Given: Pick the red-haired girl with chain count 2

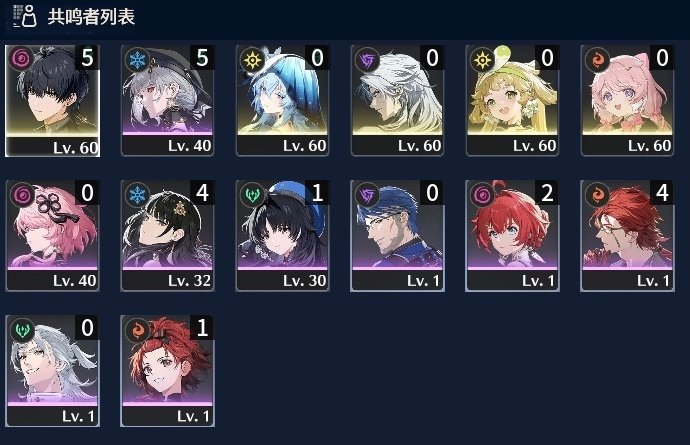Looking at the screenshot, I should [x=513, y=236].
